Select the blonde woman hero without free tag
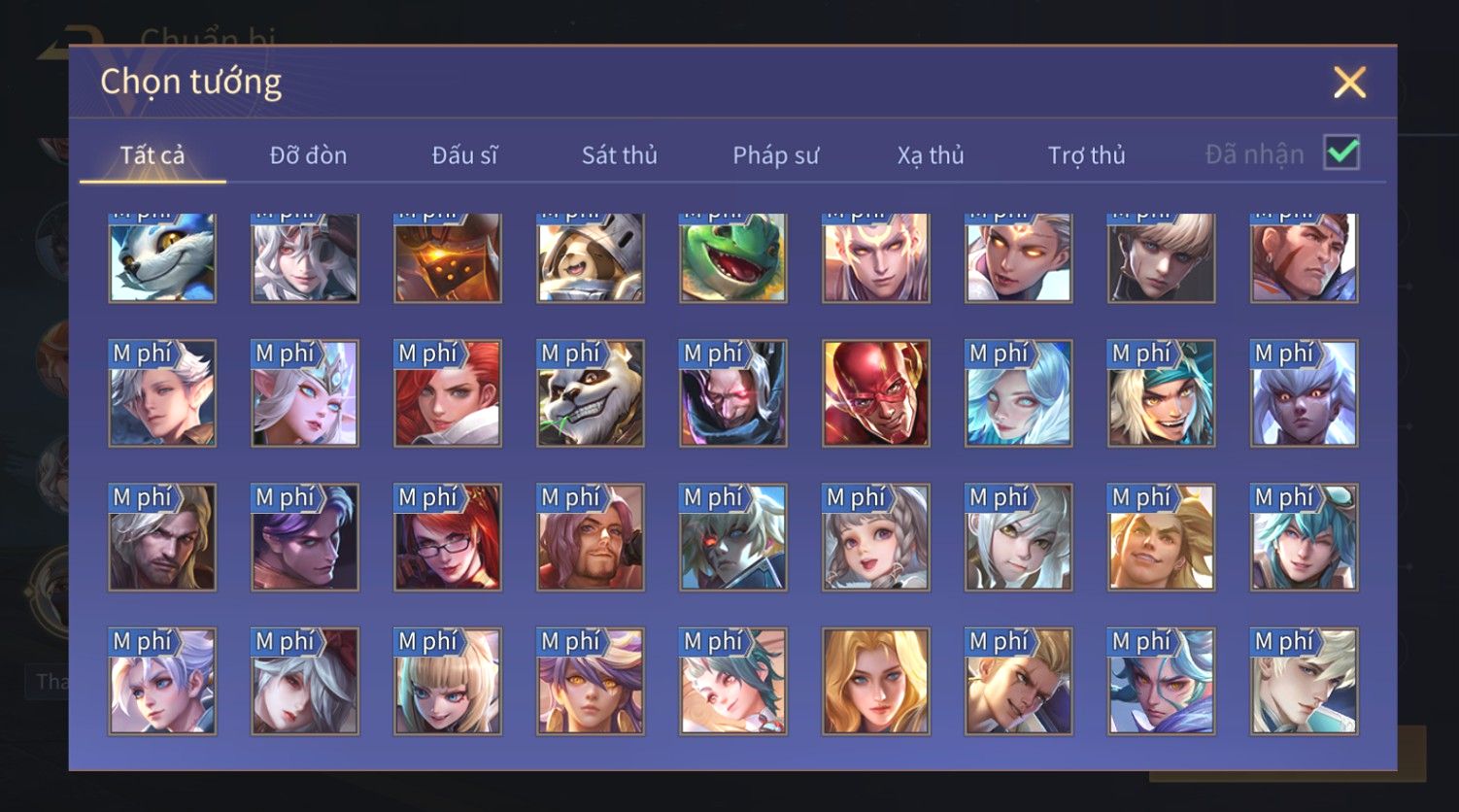 point(875,681)
